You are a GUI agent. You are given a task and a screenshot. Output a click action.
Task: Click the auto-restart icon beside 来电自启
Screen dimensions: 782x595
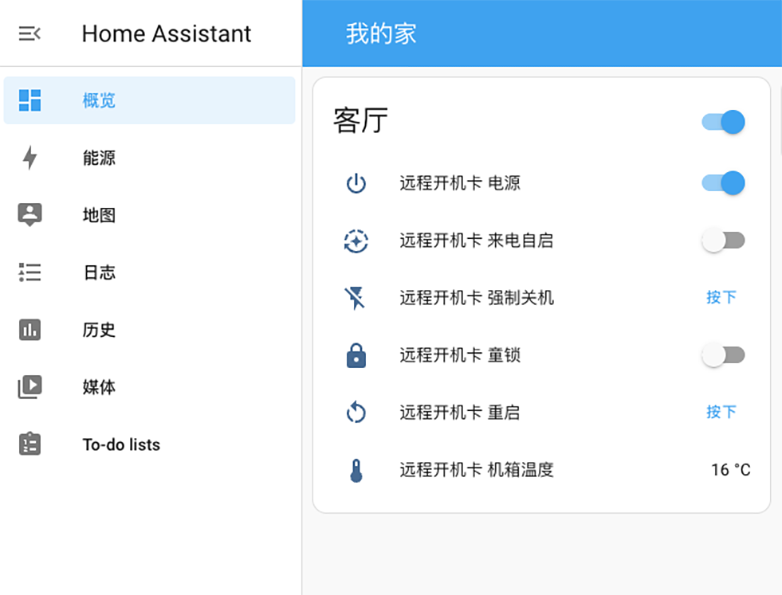356,240
